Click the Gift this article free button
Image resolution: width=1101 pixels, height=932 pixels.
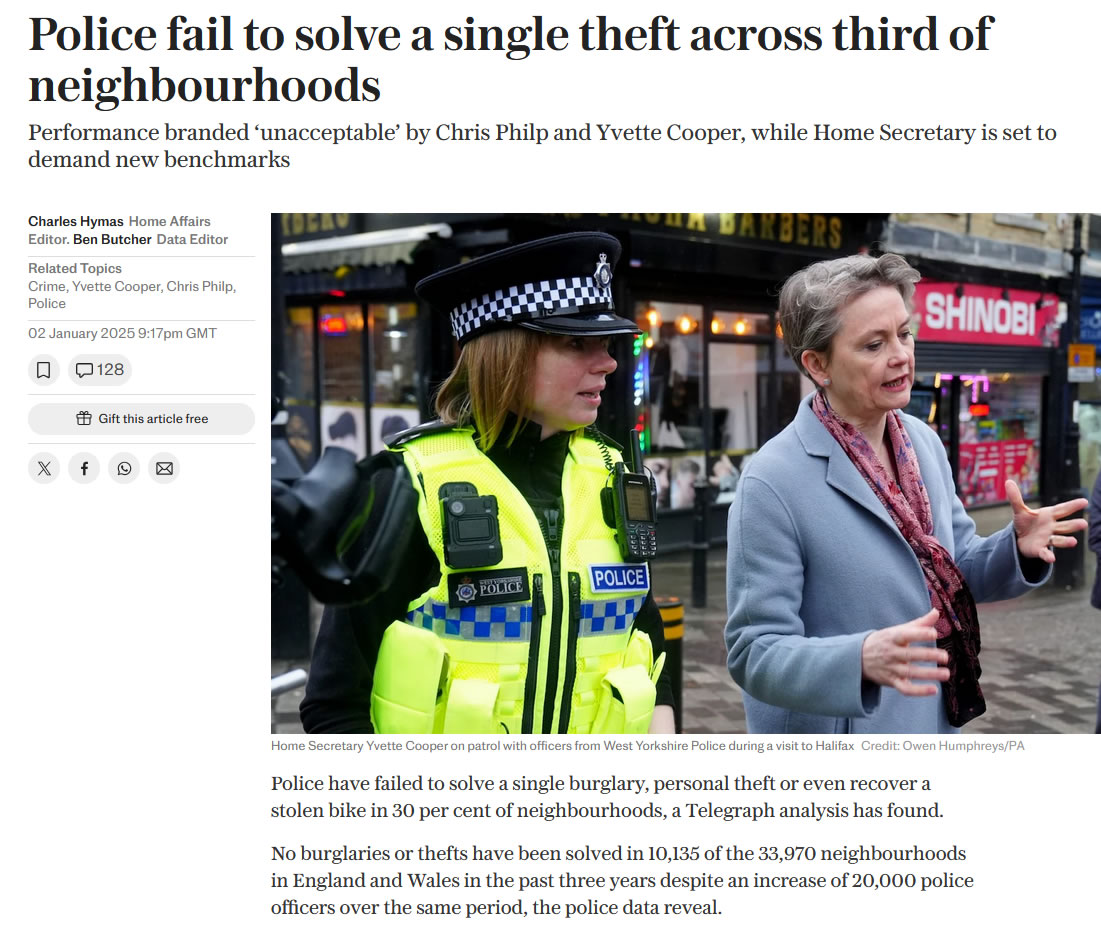pyautogui.click(x=141, y=419)
